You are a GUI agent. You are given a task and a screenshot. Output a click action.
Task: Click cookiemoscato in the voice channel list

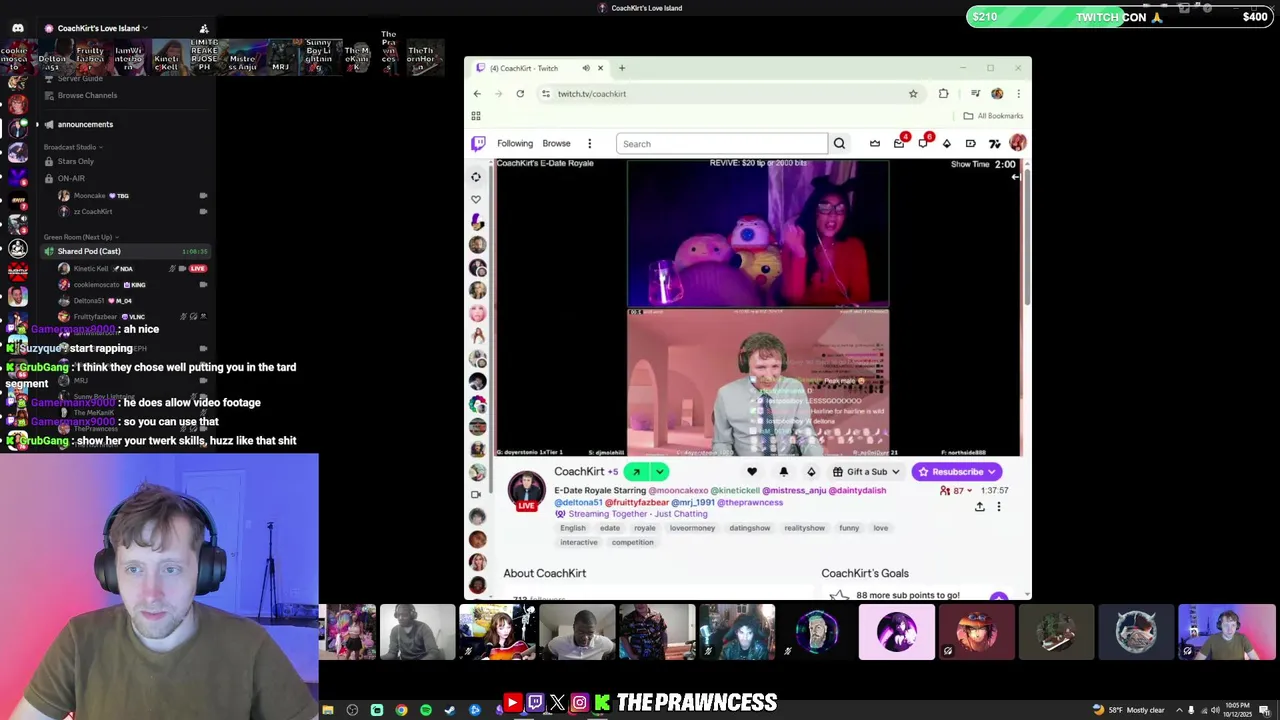[x=96, y=284]
